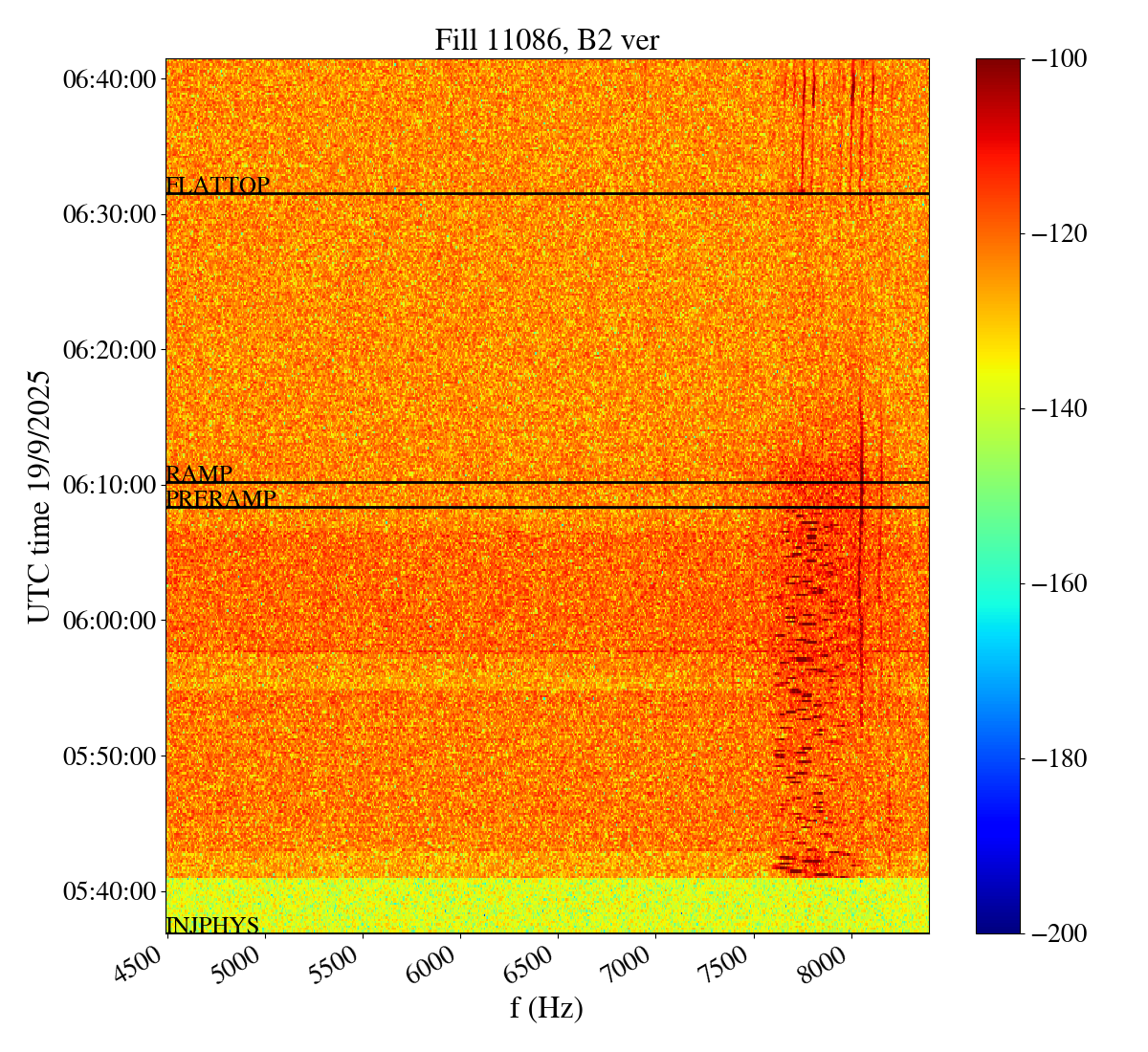Click the "UTC time 19/9/2025" axis label

pyautogui.click(x=39, y=496)
